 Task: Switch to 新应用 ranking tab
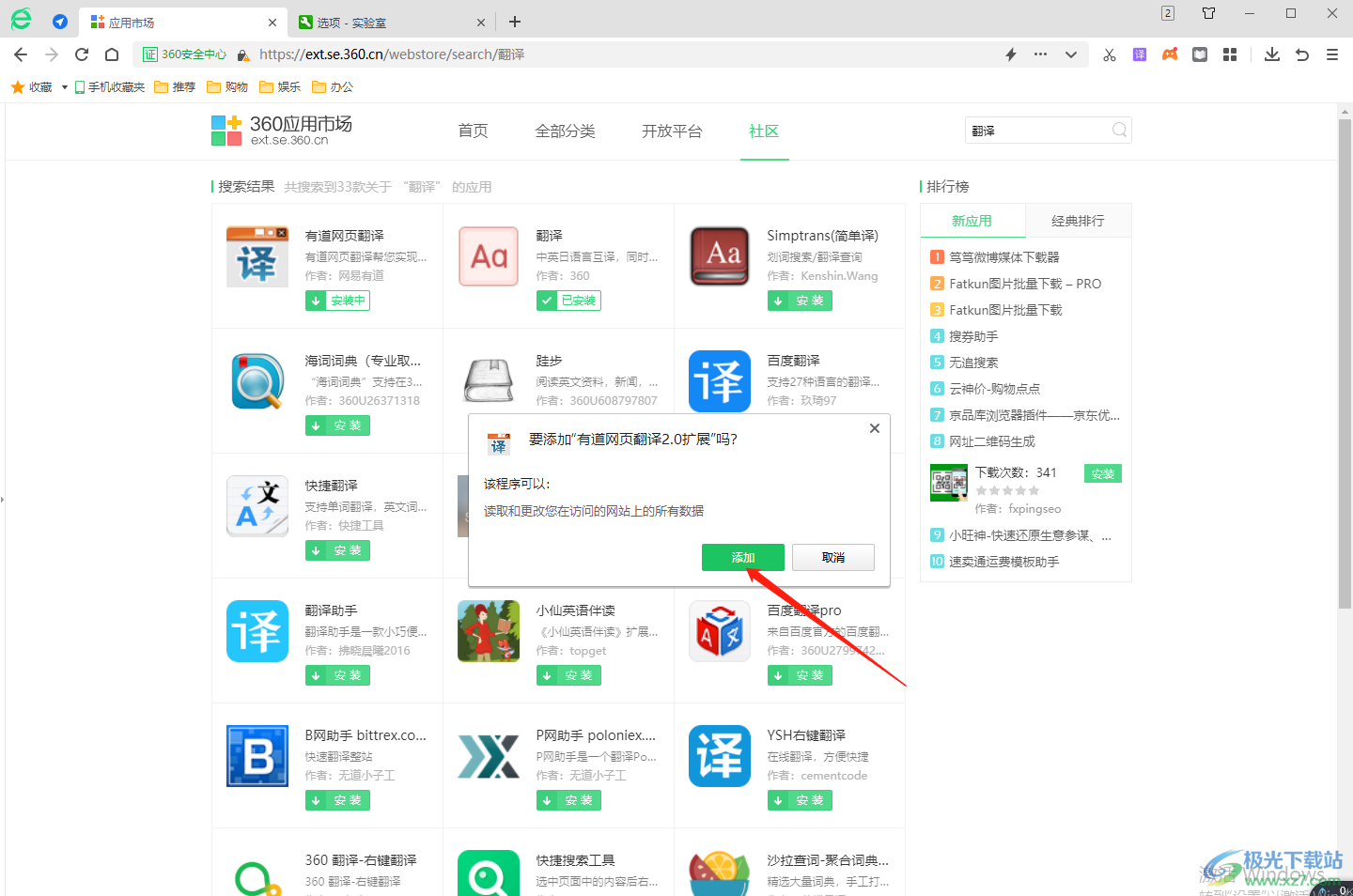tap(972, 221)
